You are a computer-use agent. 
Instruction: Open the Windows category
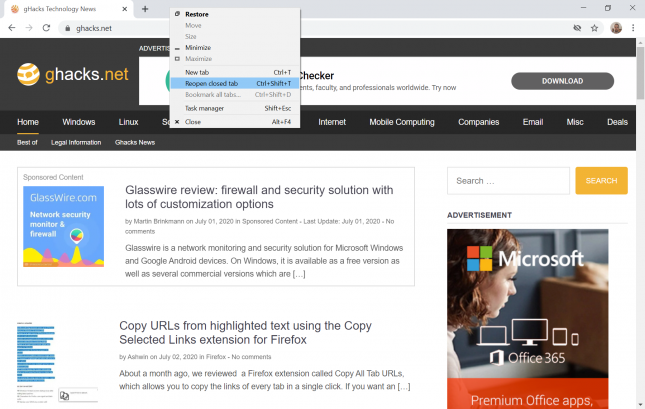pyautogui.click(x=79, y=122)
